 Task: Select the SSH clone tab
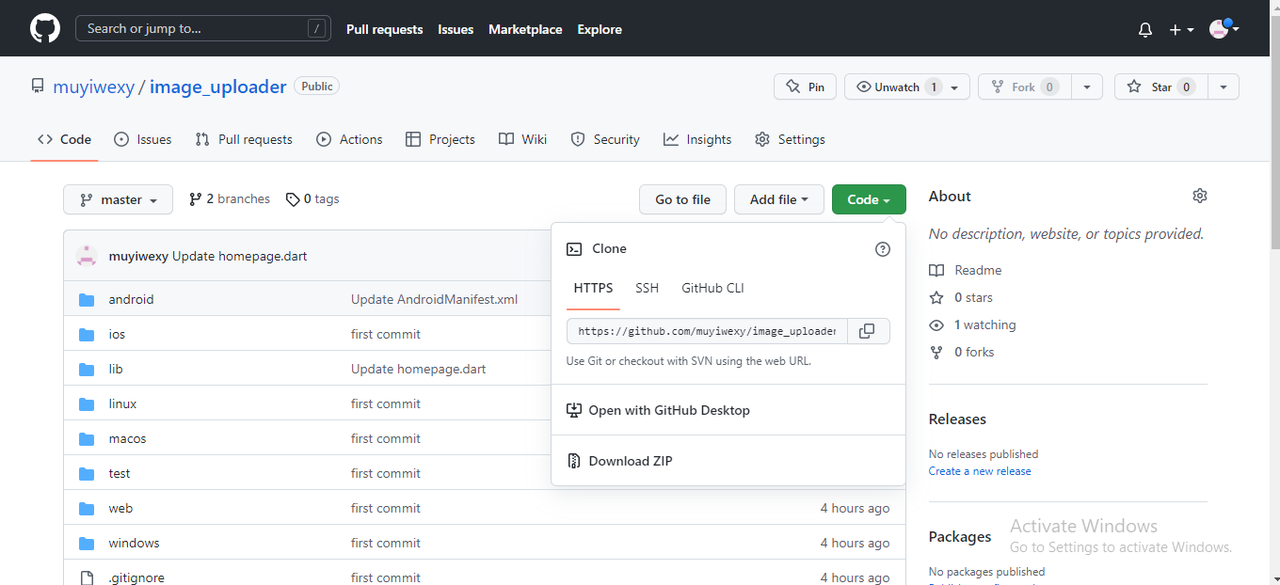point(647,288)
